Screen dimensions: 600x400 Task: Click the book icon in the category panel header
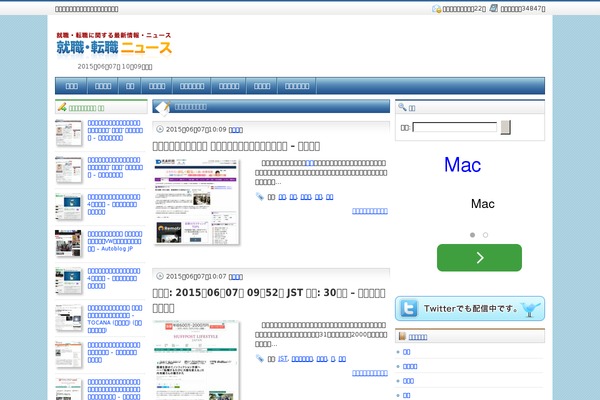pyautogui.click(x=402, y=336)
